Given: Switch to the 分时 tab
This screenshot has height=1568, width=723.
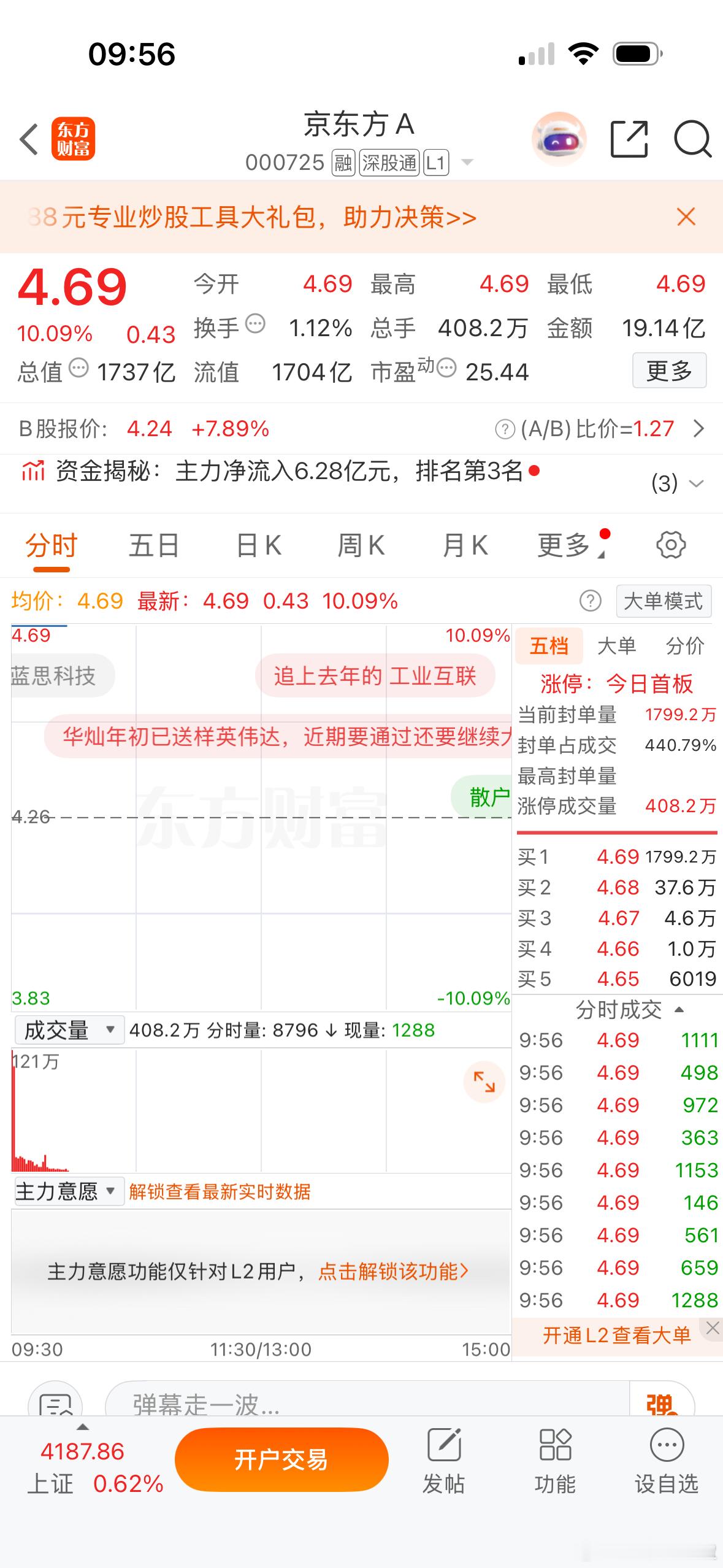Looking at the screenshot, I should click(x=52, y=545).
